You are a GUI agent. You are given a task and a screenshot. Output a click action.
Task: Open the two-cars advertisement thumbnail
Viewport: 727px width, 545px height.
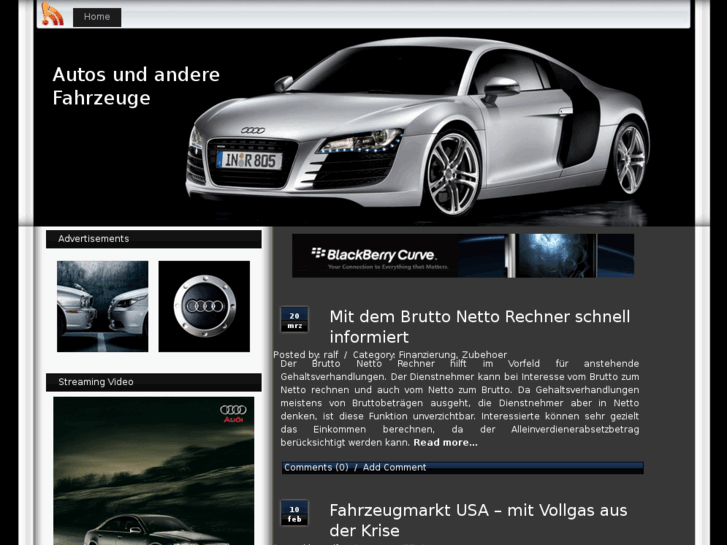102,306
